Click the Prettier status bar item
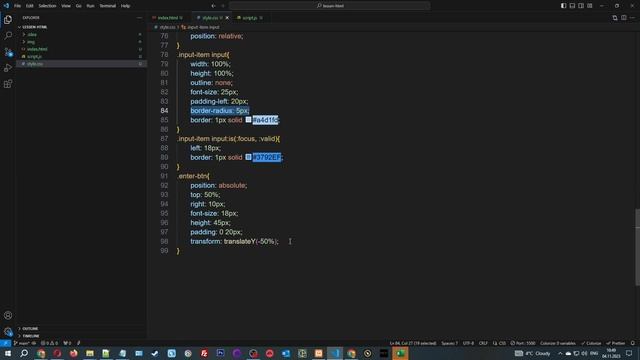The height and width of the screenshot is (360, 640). point(616,343)
